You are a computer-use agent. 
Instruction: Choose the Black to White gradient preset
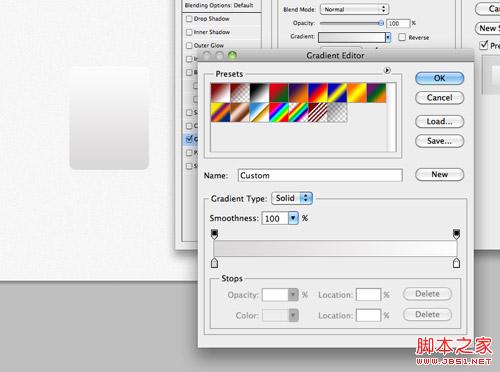[x=260, y=93]
